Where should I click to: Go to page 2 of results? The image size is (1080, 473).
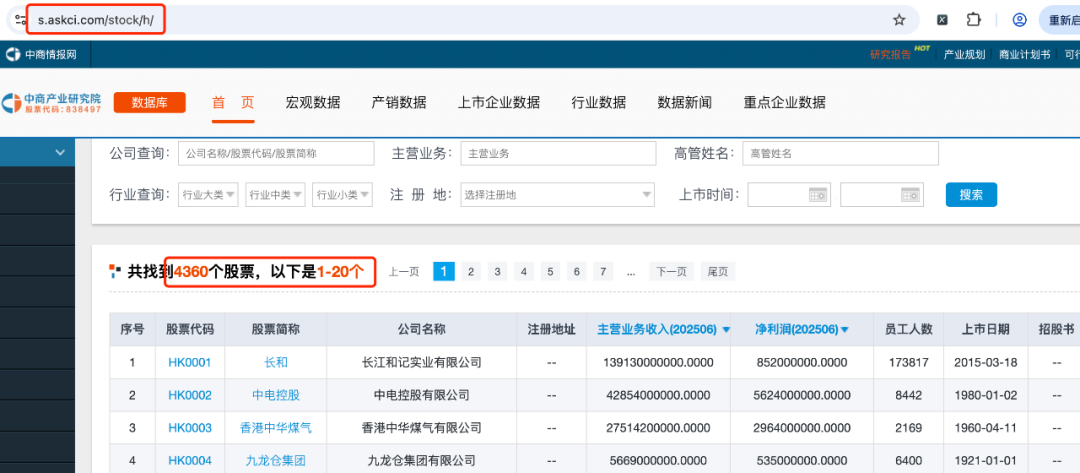pos(470,272)
